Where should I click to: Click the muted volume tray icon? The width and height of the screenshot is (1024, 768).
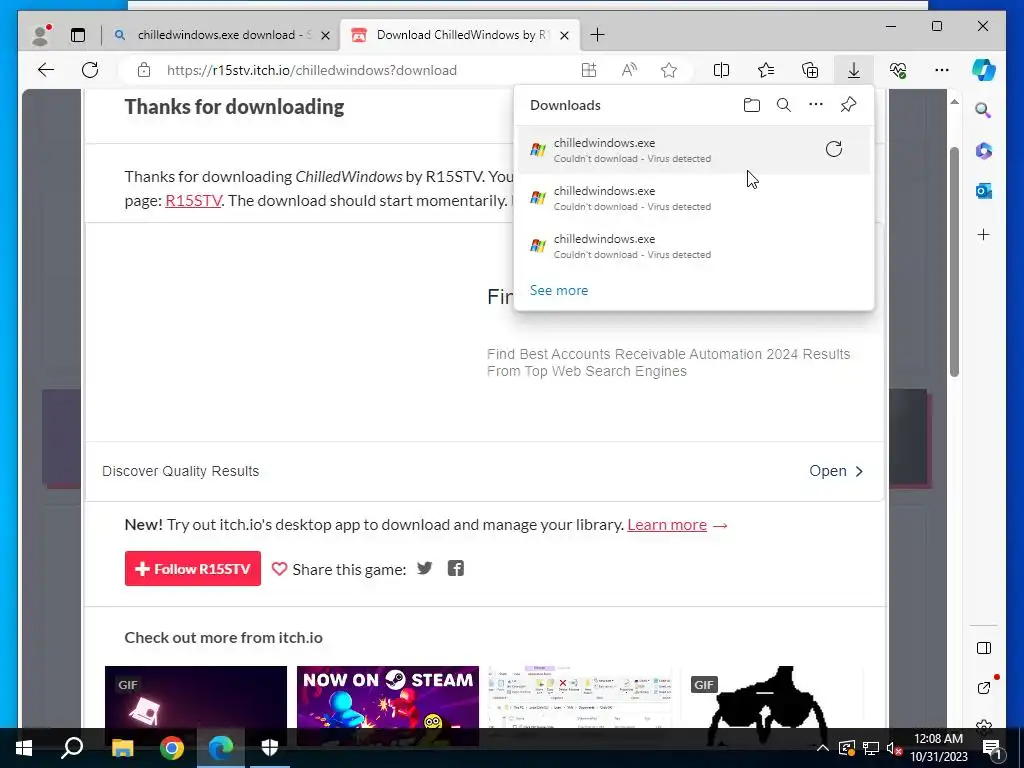(x=894, y=748)
